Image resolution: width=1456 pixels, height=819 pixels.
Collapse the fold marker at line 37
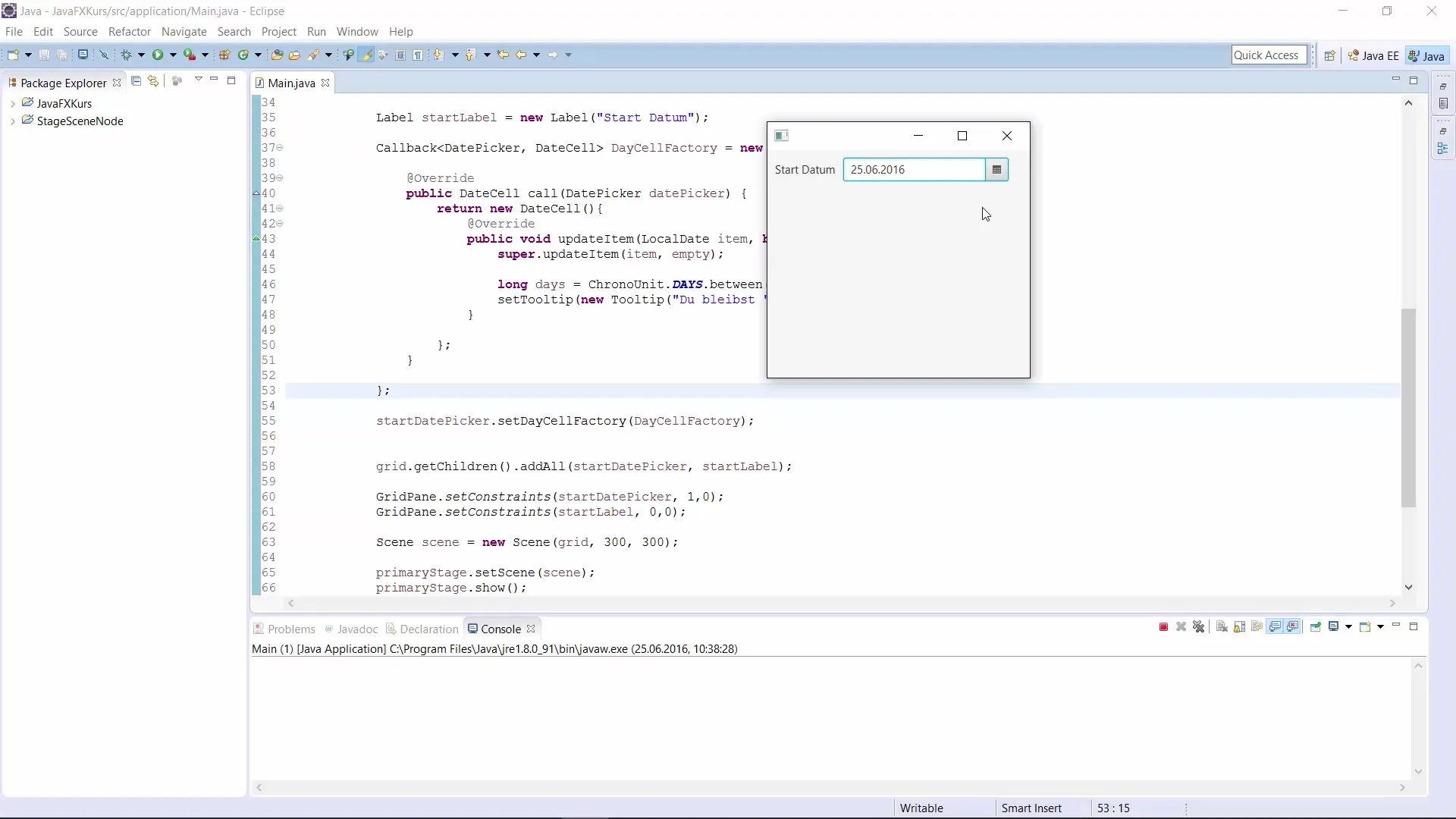(280, 148)
